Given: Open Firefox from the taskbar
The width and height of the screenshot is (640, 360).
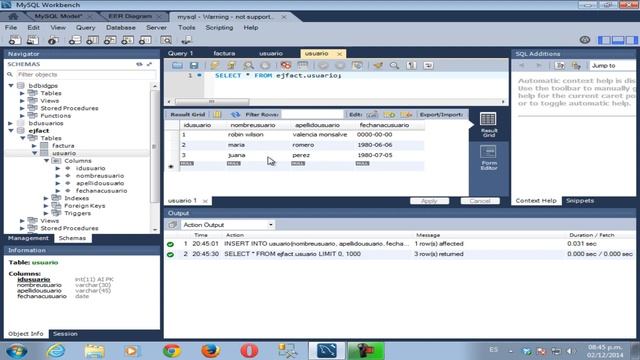Looking at the screenshot, I should coord(211,351).
